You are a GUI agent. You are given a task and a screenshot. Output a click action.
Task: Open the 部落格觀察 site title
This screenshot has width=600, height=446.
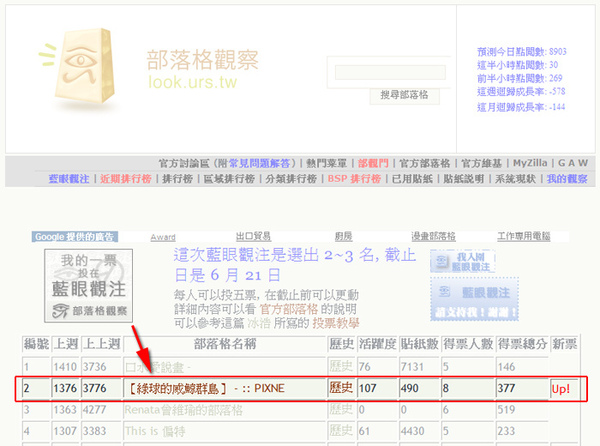[x=202, y=60]
